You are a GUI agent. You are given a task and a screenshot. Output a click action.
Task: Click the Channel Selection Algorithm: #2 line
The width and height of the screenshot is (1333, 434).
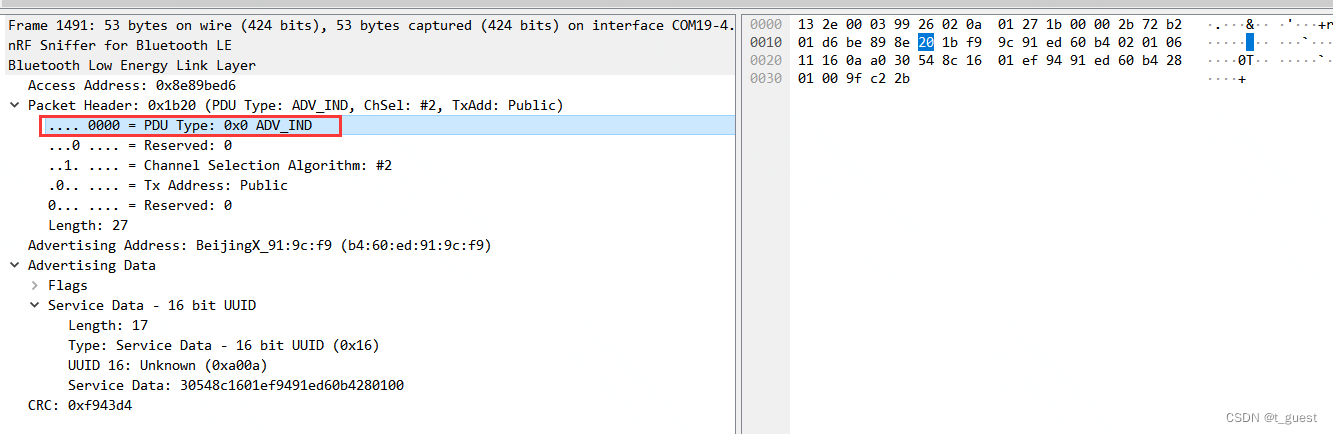[x=220, y=165]
